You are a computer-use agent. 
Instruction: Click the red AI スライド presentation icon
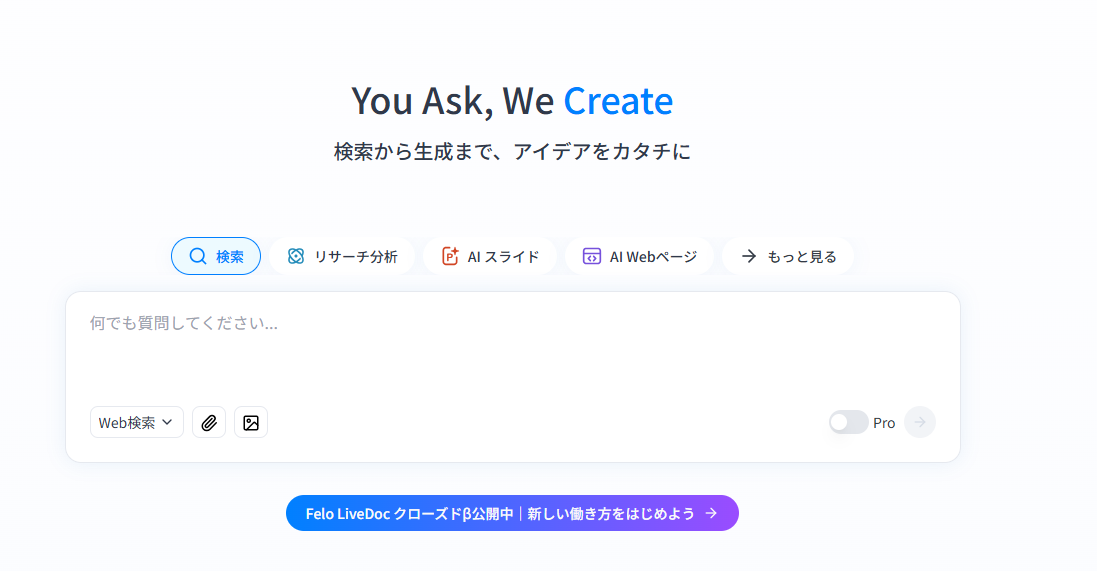[450, 256]
